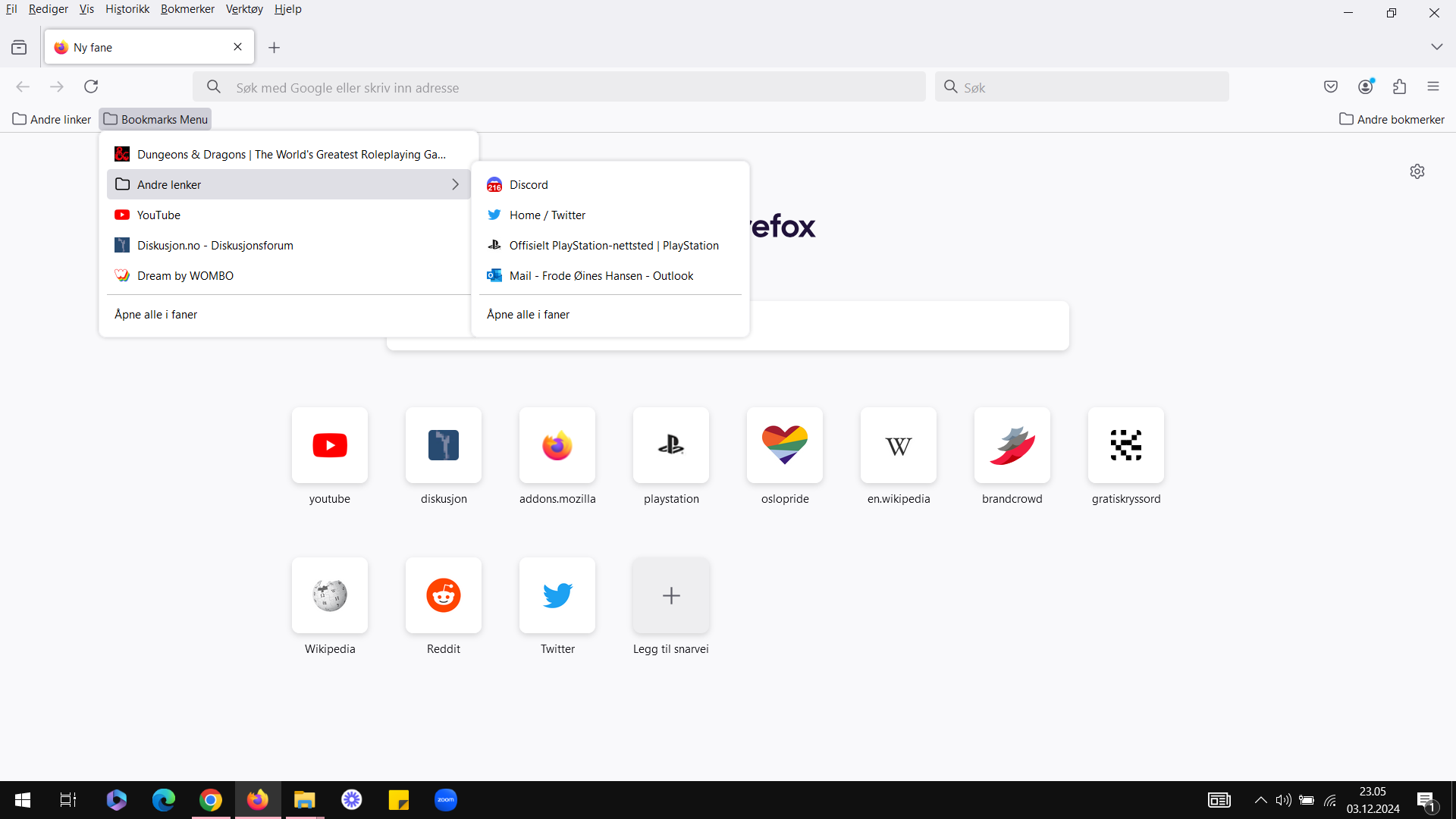Launch Microsoft Edge from taskbar
The height and width of the screenshot is (819, 1456).
click(164, 799)
